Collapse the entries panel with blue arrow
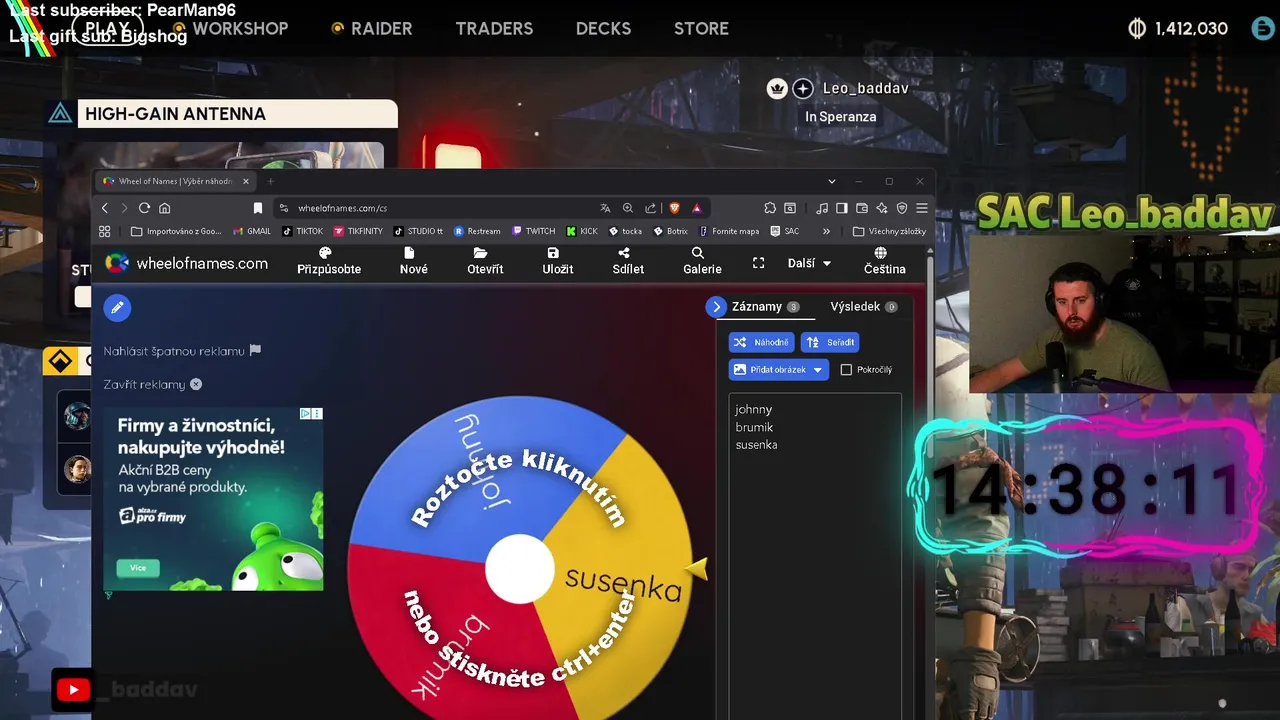This screenshot has width=1280, height=720. pyautogui.click(x=715, y=307)
